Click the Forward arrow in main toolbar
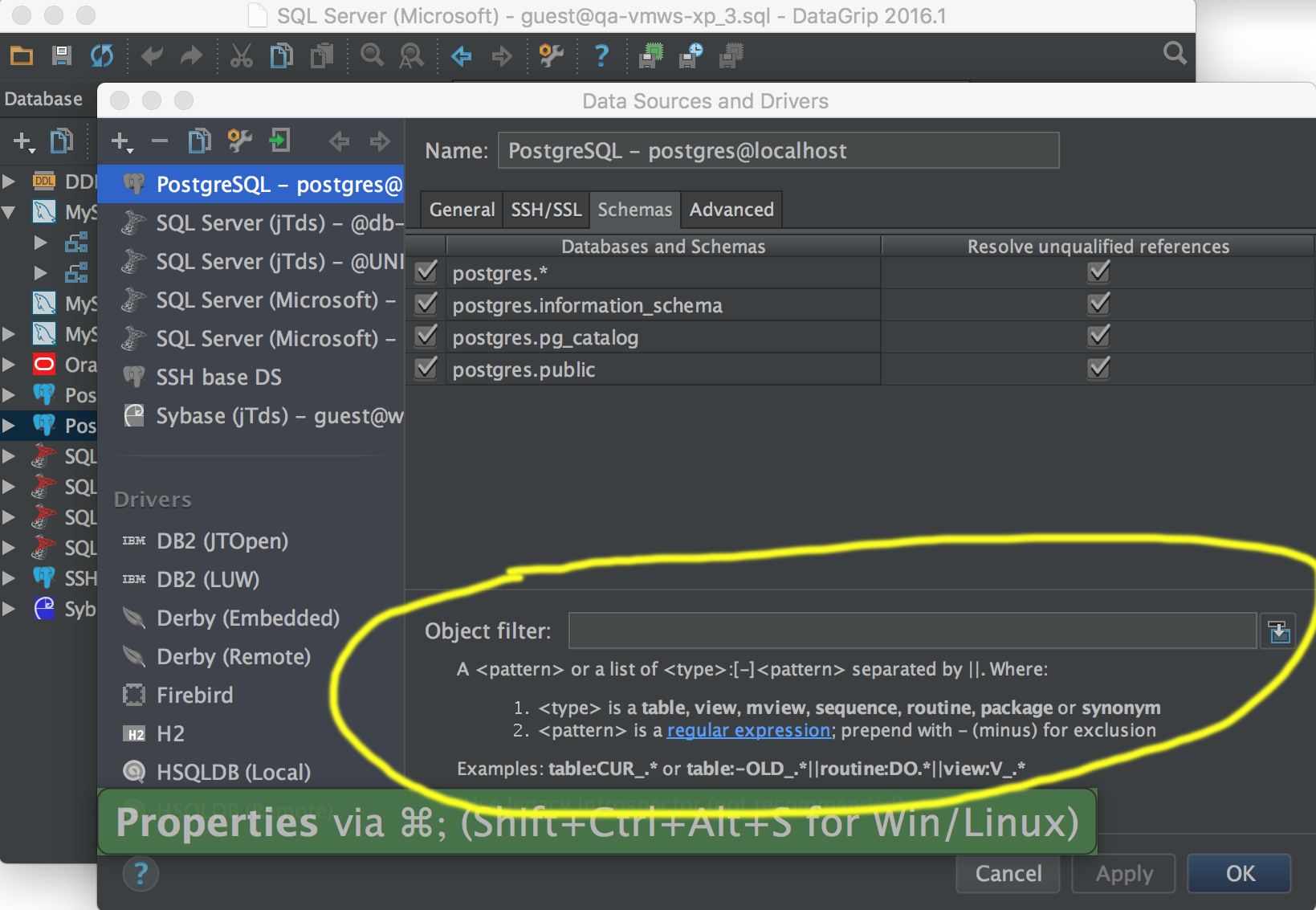Image resolution: width=1316 pixels, height=910 pixels. pos(502,55)
